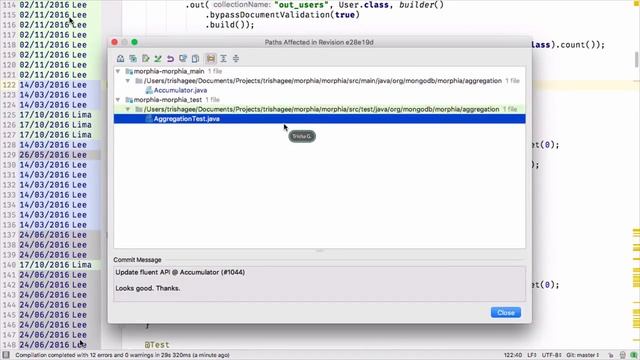640x360 pixels.
Task: Click inside the Commit Message text area
Action: click(320, 284)
